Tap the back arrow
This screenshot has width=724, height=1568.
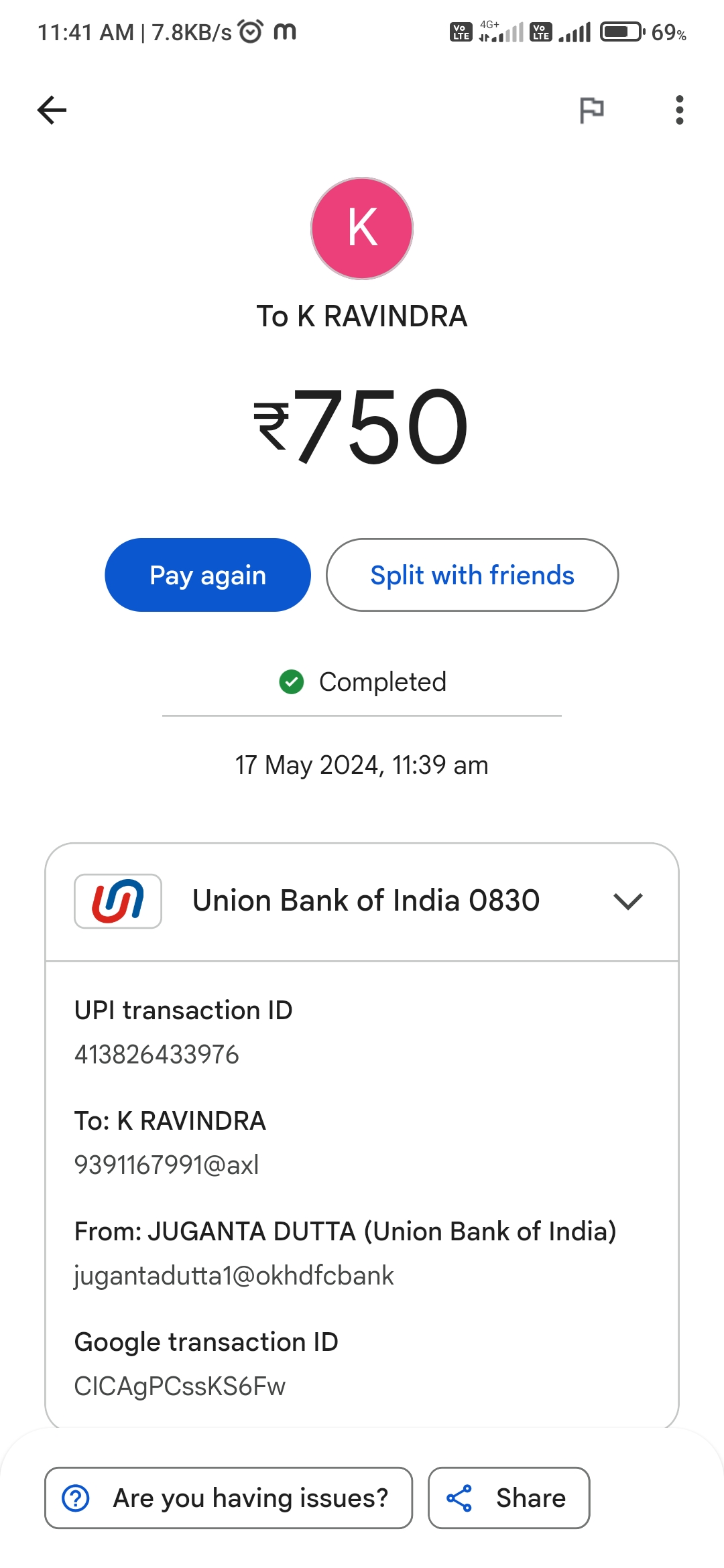[x=52, y=110]
